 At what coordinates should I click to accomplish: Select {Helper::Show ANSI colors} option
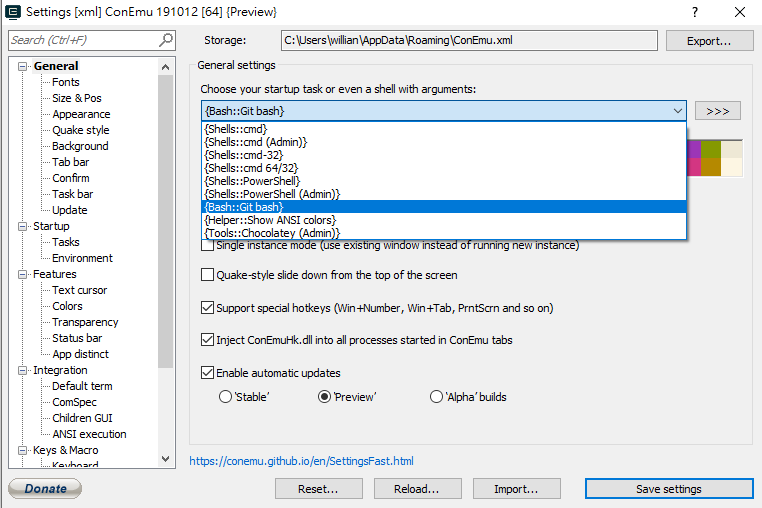pos(444,220)
